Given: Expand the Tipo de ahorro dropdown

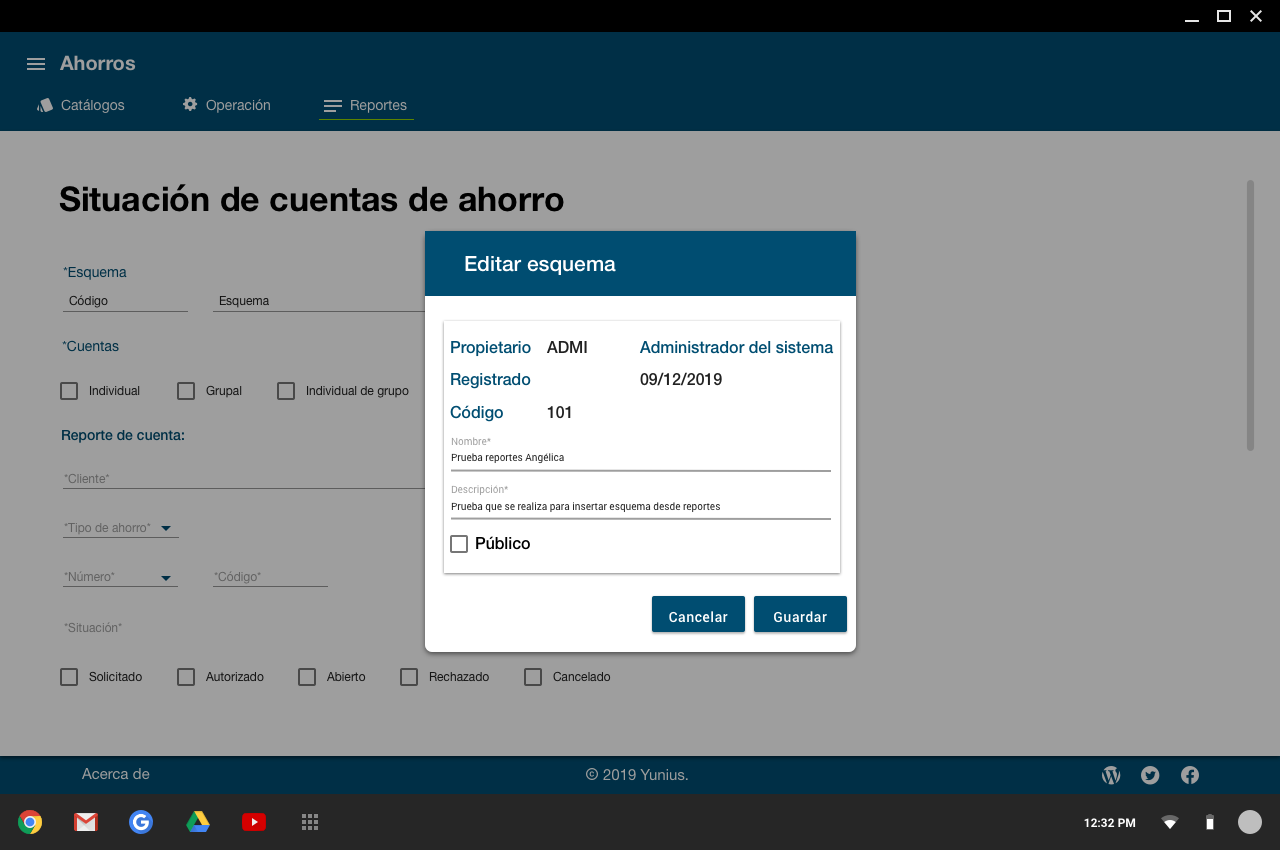Looking at the screenshot, I should [x=166, y=528].
